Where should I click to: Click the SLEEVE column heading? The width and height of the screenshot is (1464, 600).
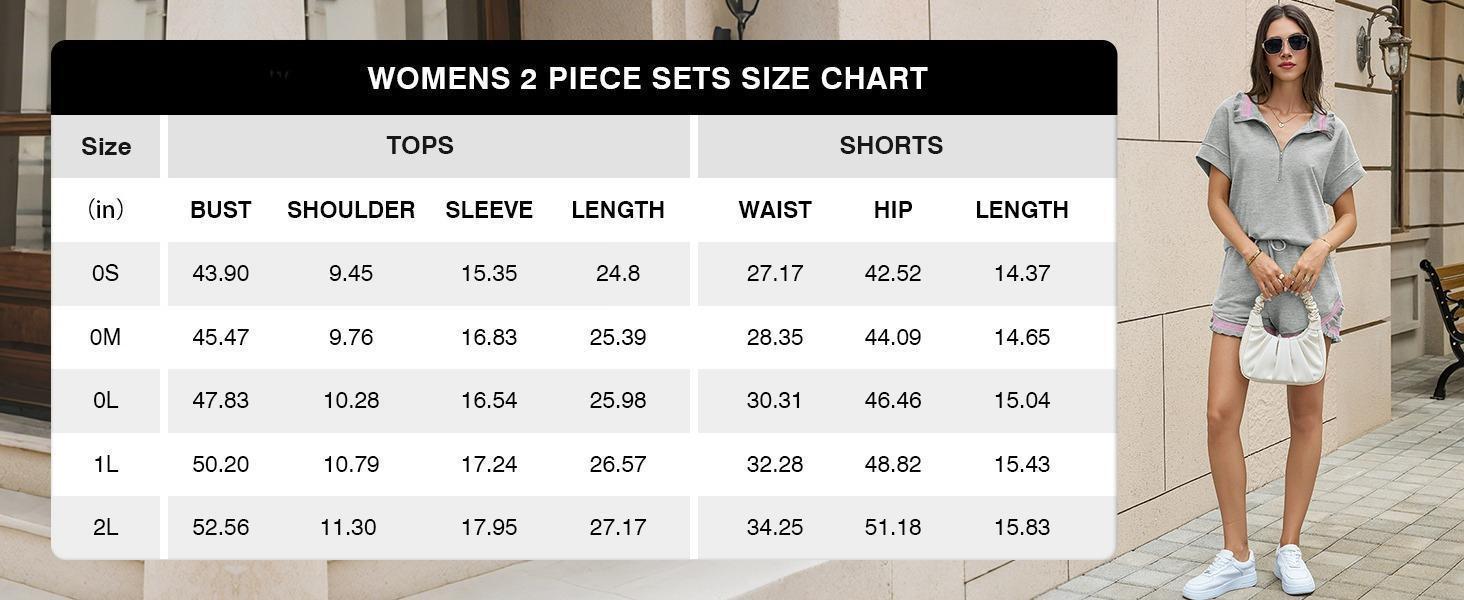489,210
